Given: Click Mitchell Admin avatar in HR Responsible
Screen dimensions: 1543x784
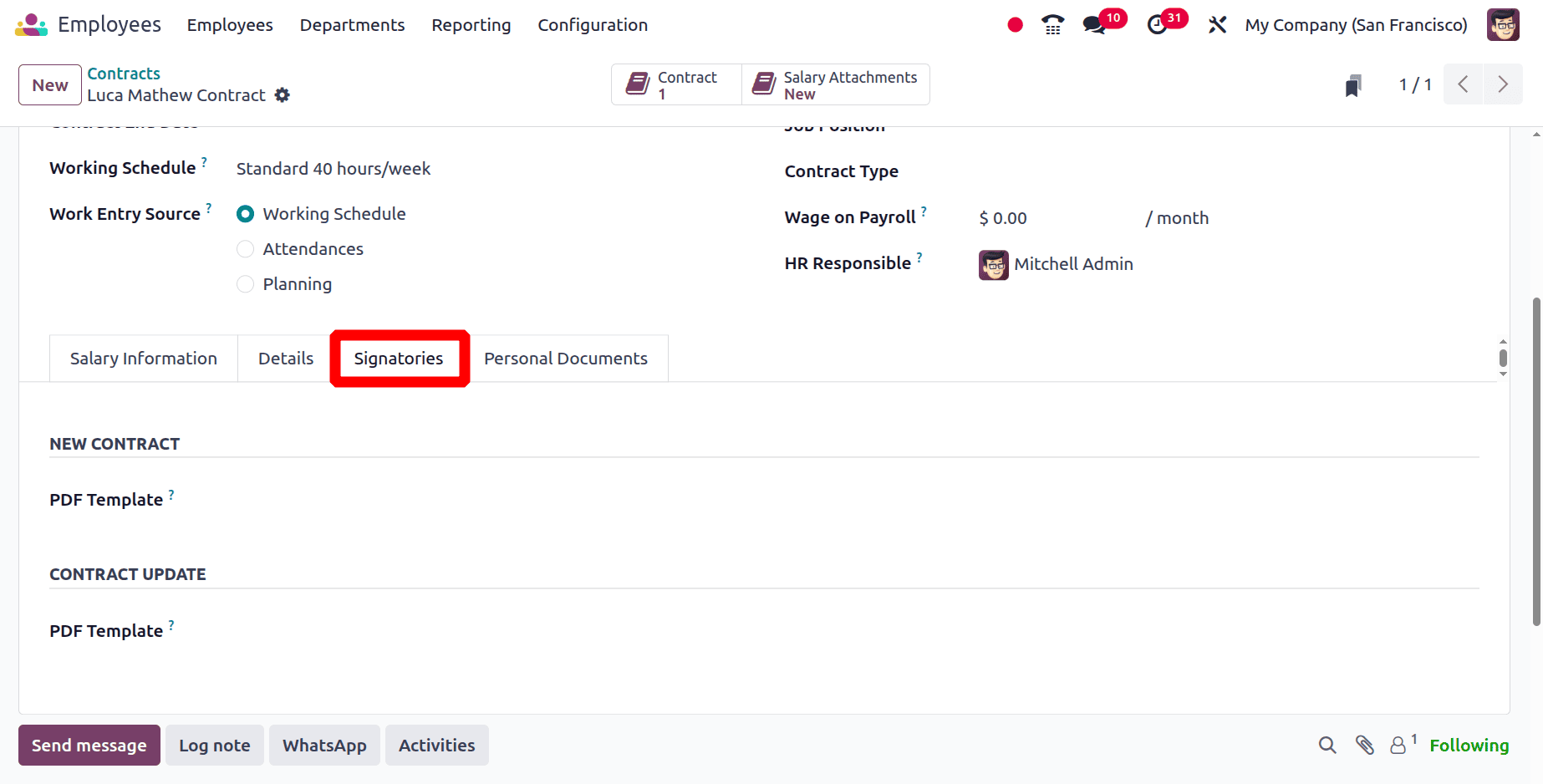Looking at the screenshot, I should coord(994,265).
